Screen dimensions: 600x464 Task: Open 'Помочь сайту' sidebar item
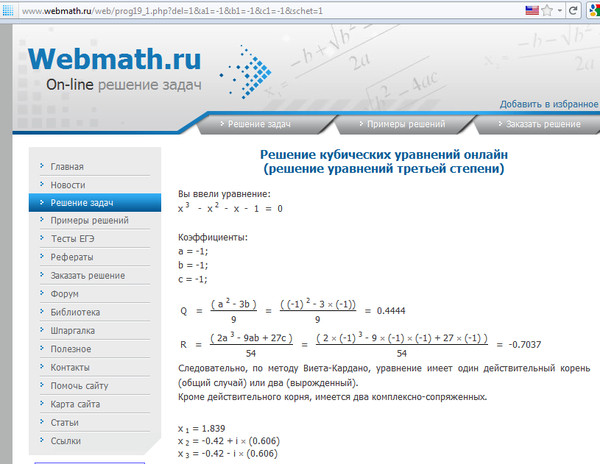click(80, 386)
